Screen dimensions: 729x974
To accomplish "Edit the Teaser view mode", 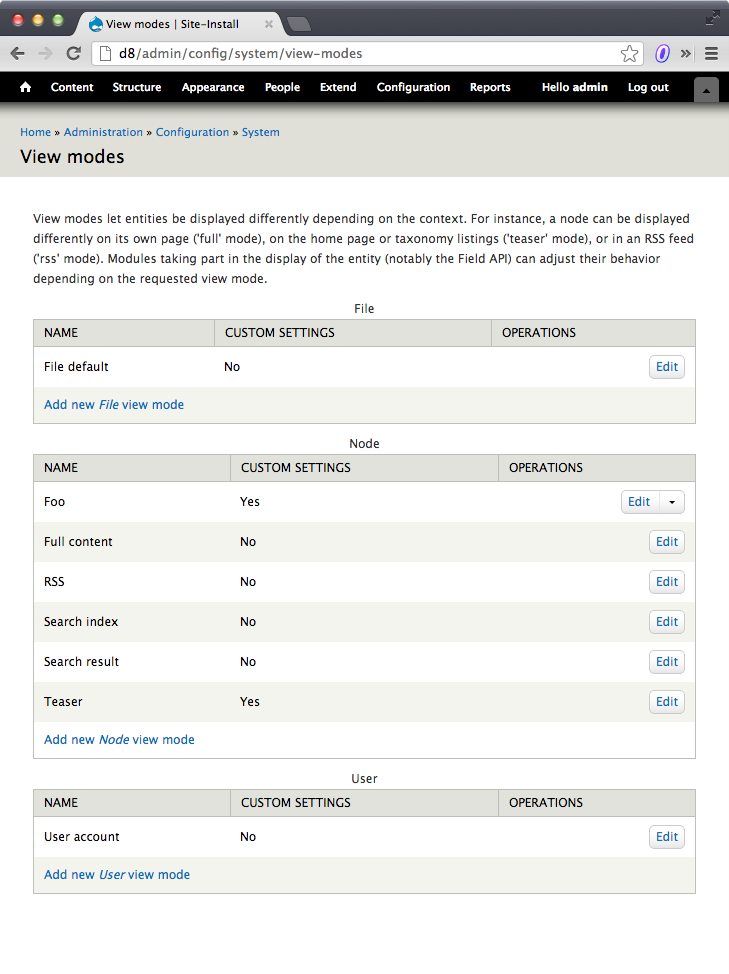I will pos(666,701).
